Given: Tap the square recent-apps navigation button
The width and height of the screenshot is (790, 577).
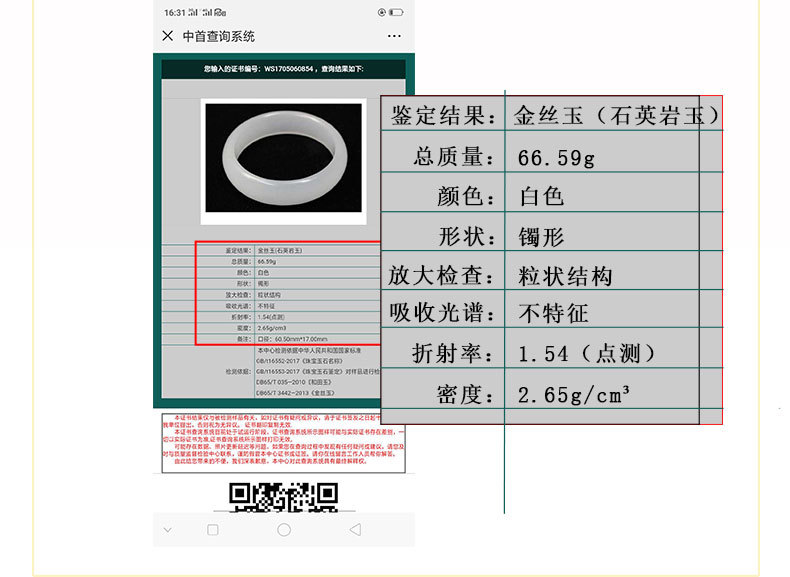Looking at the screenshot, I should click(x=213, y=530).
